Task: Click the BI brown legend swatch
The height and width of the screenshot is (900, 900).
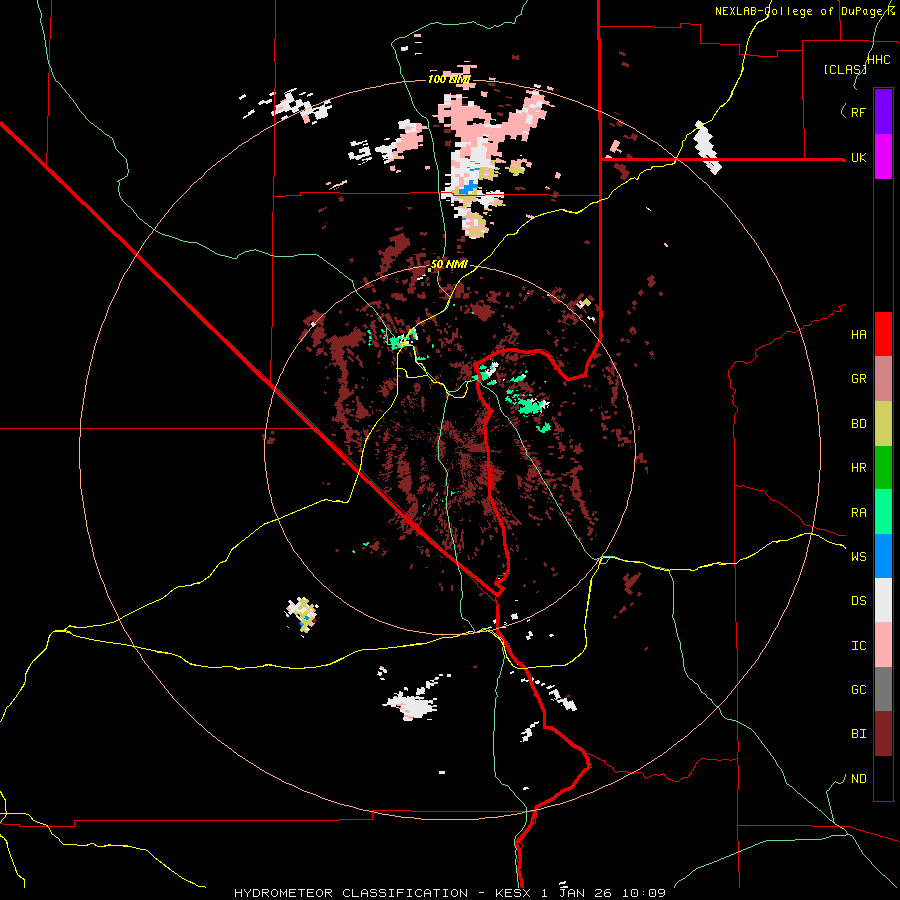Action: (x=883, y=734)
